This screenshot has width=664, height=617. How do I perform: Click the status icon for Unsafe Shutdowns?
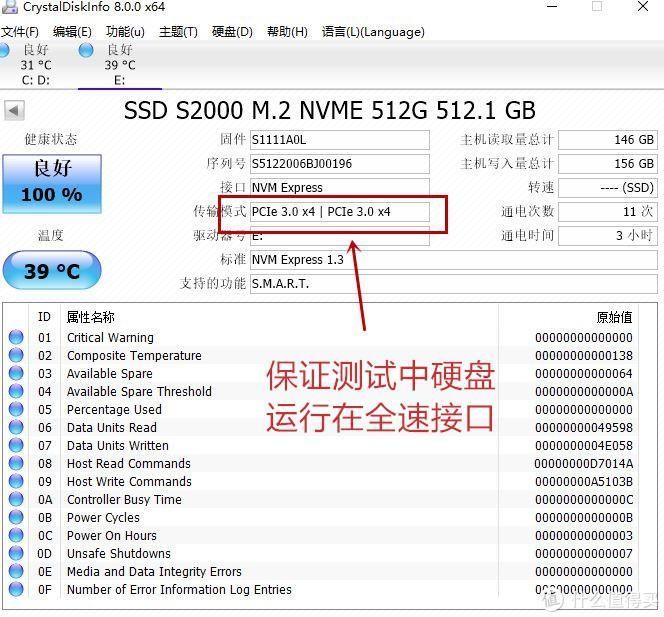point(16,553)
